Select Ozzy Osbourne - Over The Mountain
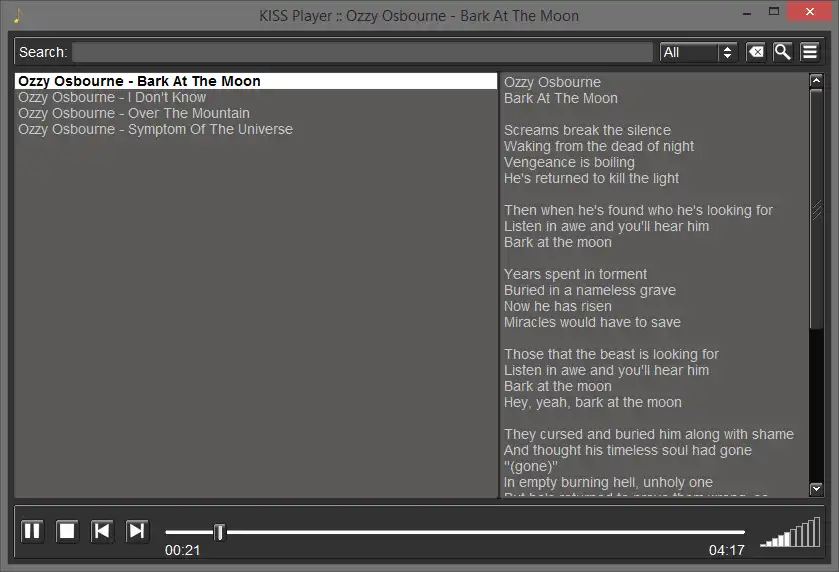 pyautogui.click(x=256, y=113)
